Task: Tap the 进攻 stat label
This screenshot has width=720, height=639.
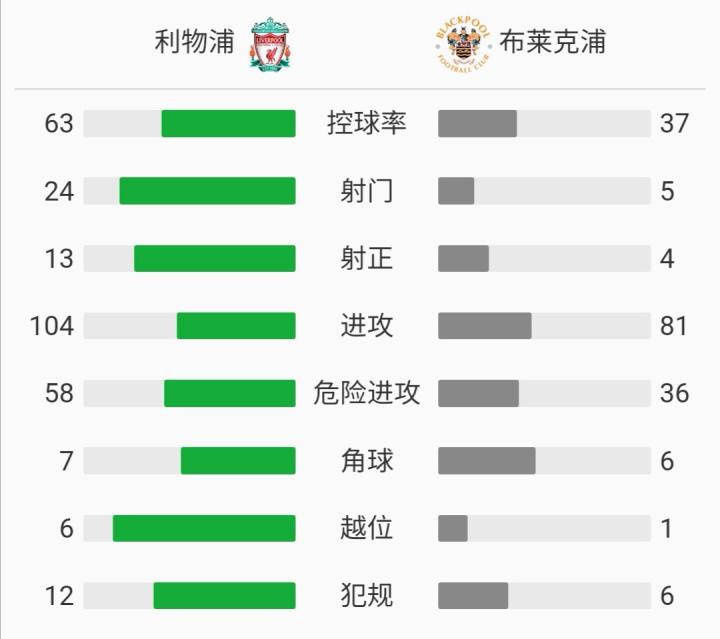Action: [x=367, y=325]
